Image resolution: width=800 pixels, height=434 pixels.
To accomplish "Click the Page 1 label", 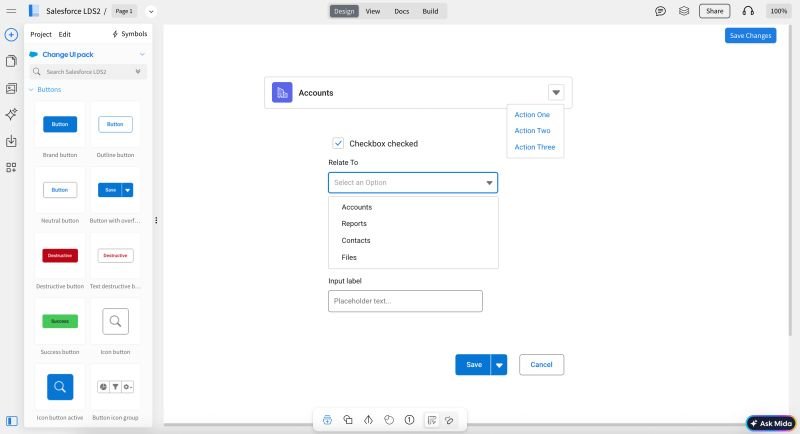I will click(x=124, y=11).
